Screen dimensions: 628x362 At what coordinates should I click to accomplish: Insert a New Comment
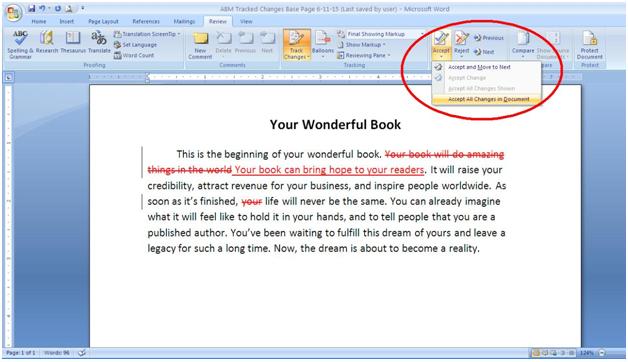200,45
